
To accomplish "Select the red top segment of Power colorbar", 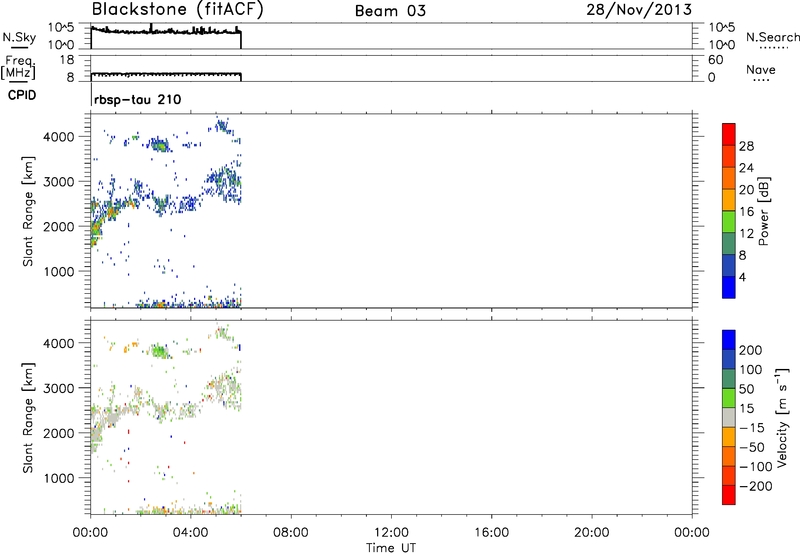I will pos(729,135).
